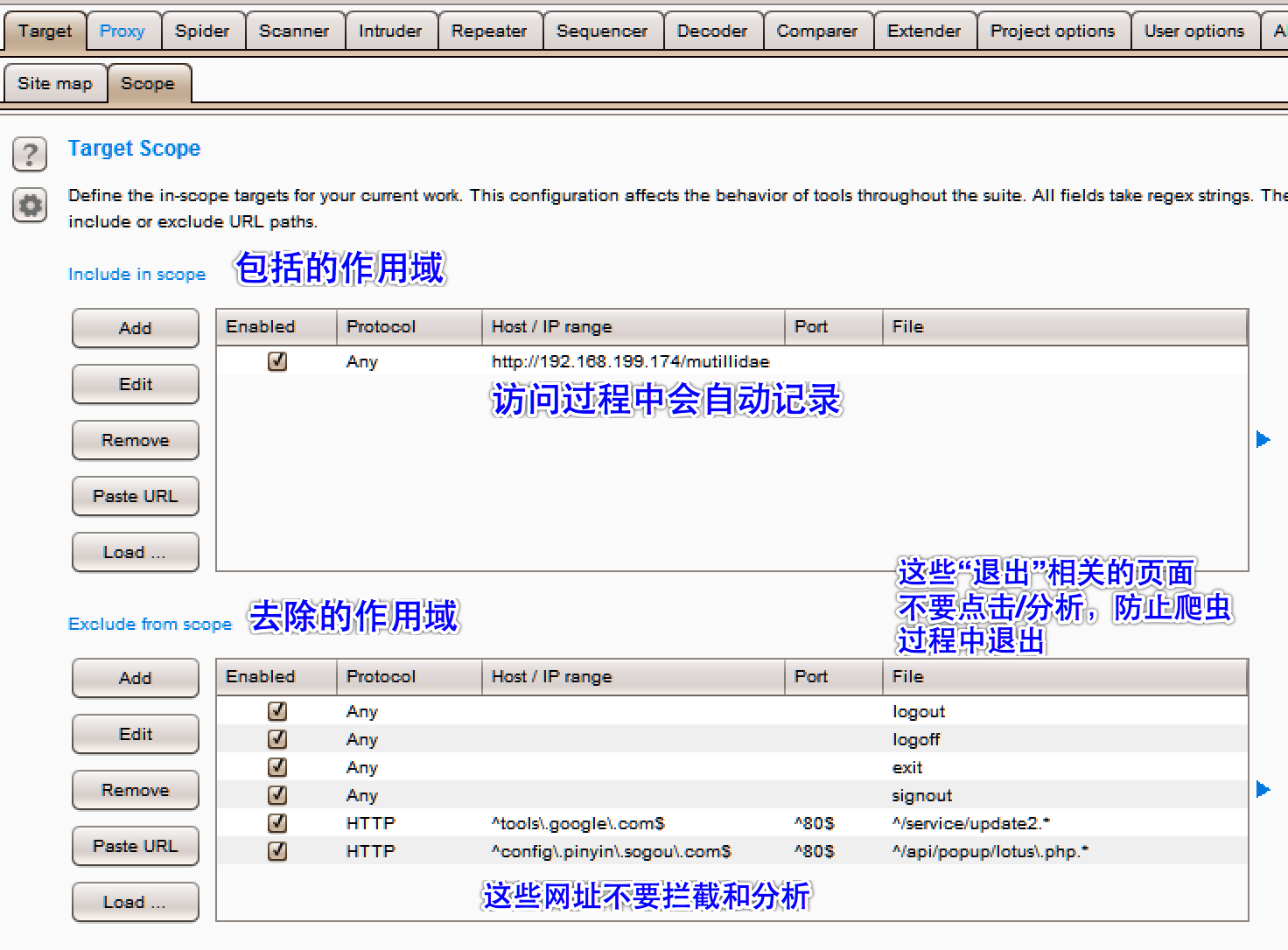
Task: Click blue arrow beside Exclude from scope table
Action: pyautogui.click(x=1263, y=788)
